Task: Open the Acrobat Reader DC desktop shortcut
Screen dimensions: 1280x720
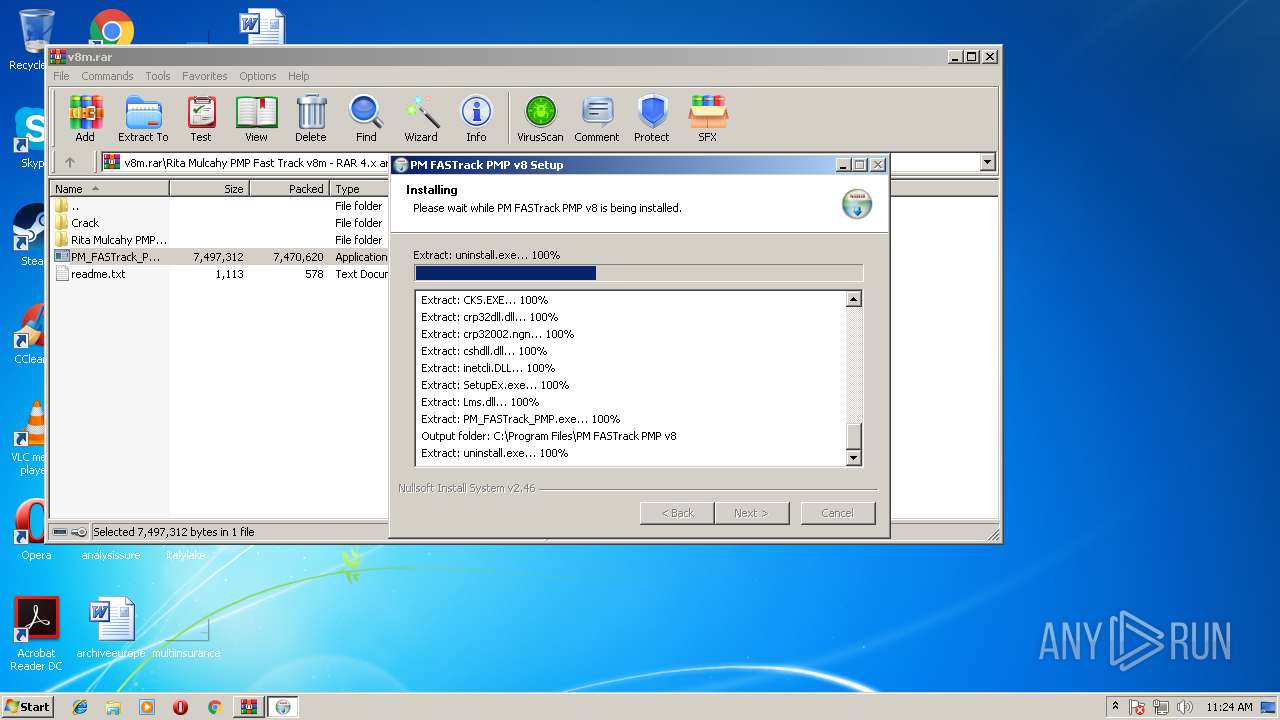Action: click(37, 634)
